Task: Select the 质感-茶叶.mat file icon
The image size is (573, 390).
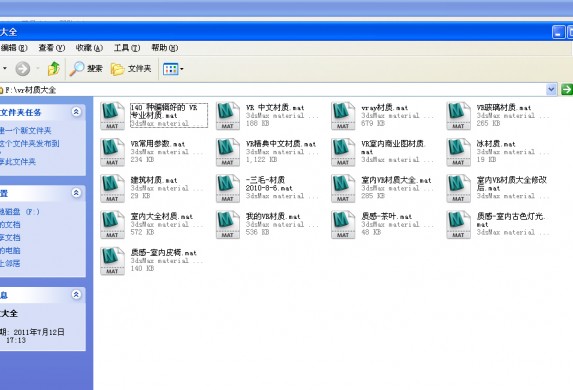Action: coord(343,224)
